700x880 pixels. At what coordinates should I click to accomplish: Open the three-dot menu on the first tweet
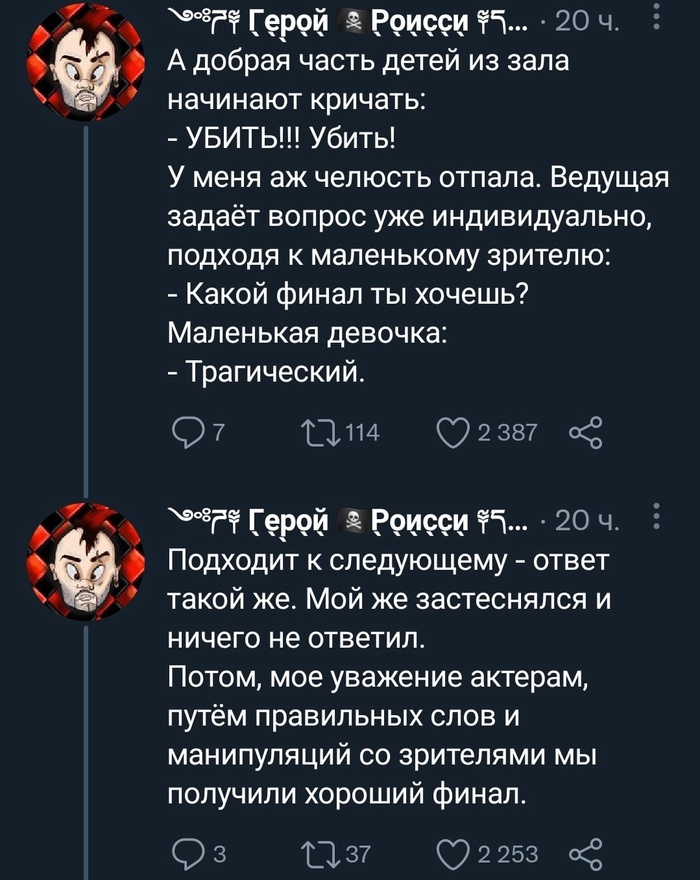(x=654, y=18)
